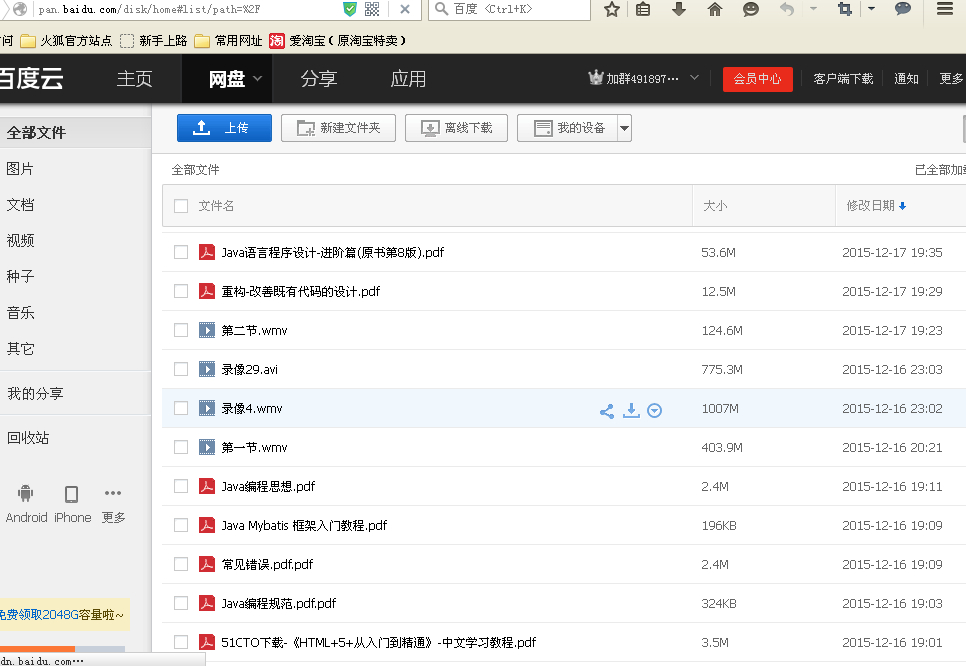Viewport: 966px width, 666px height.
Task: Click the undo arrow icon in browser toolbar
Action: pos(787,9)
